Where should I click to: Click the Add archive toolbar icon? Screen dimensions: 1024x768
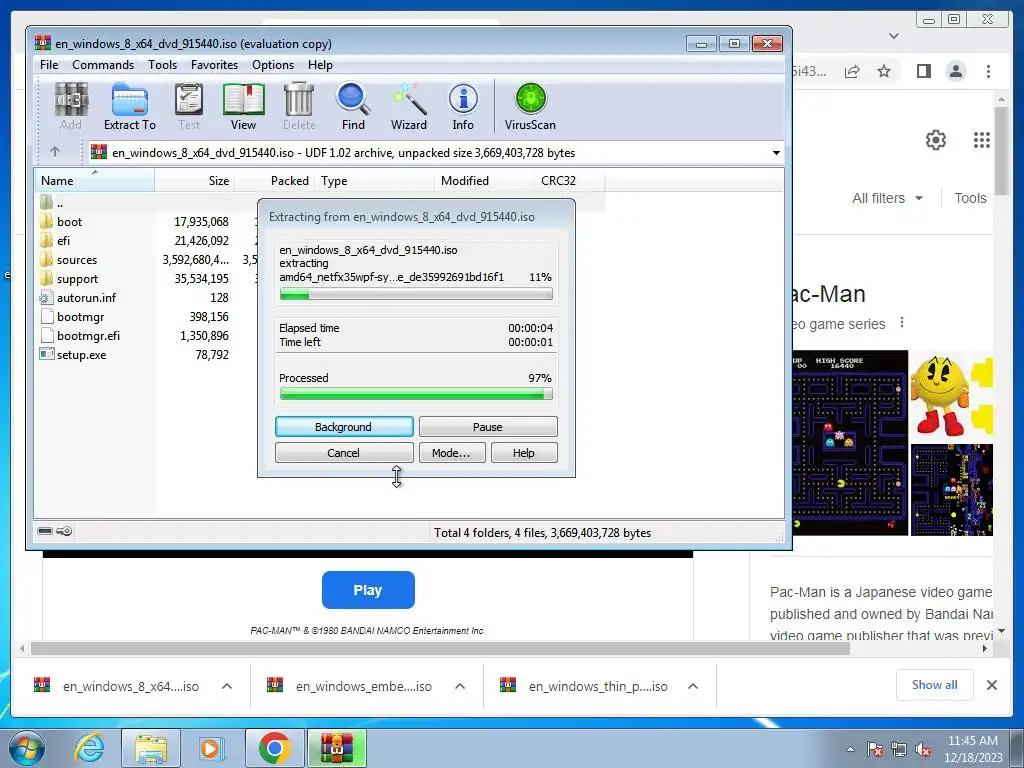(x=71, y=106)
